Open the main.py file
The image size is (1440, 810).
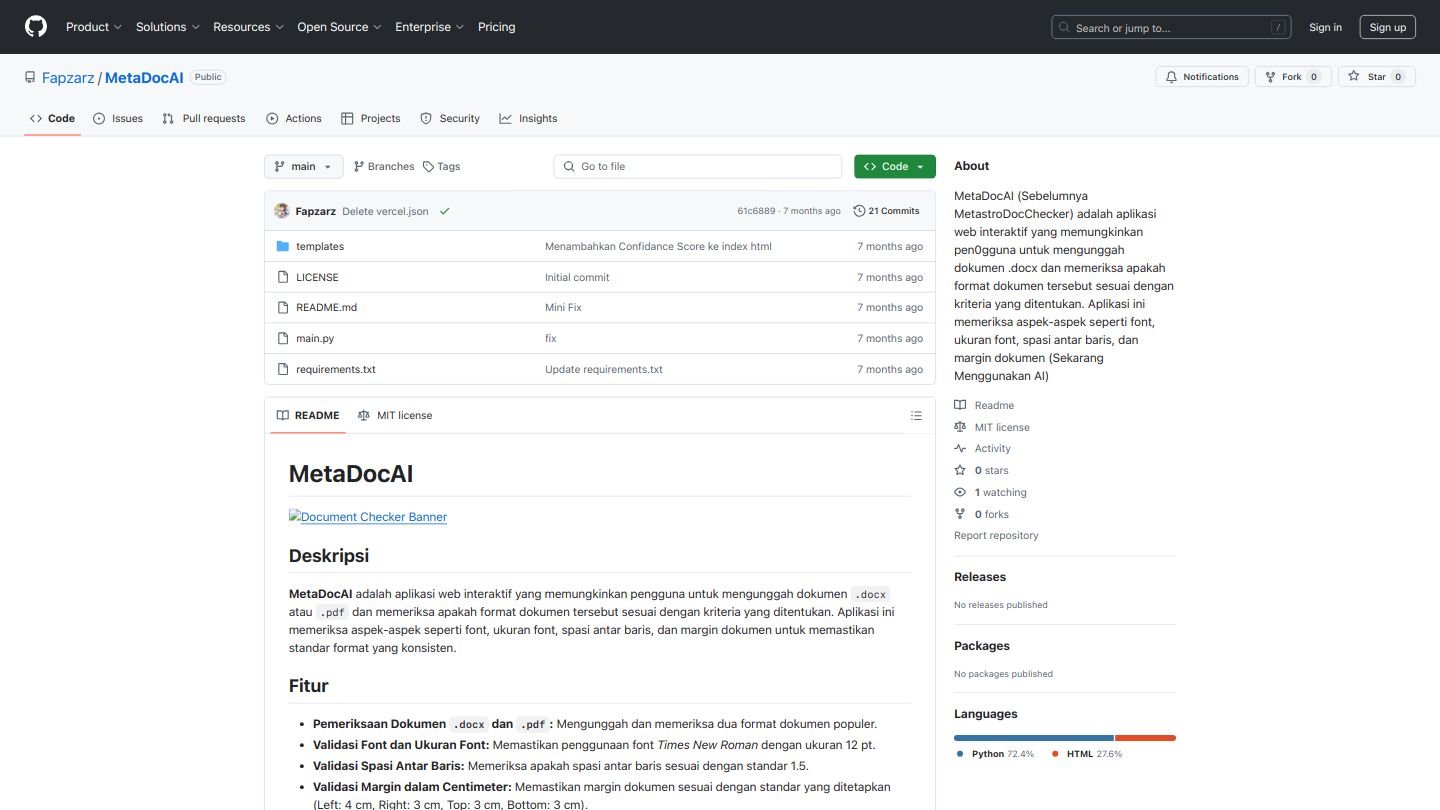click(x=315, y=338)
